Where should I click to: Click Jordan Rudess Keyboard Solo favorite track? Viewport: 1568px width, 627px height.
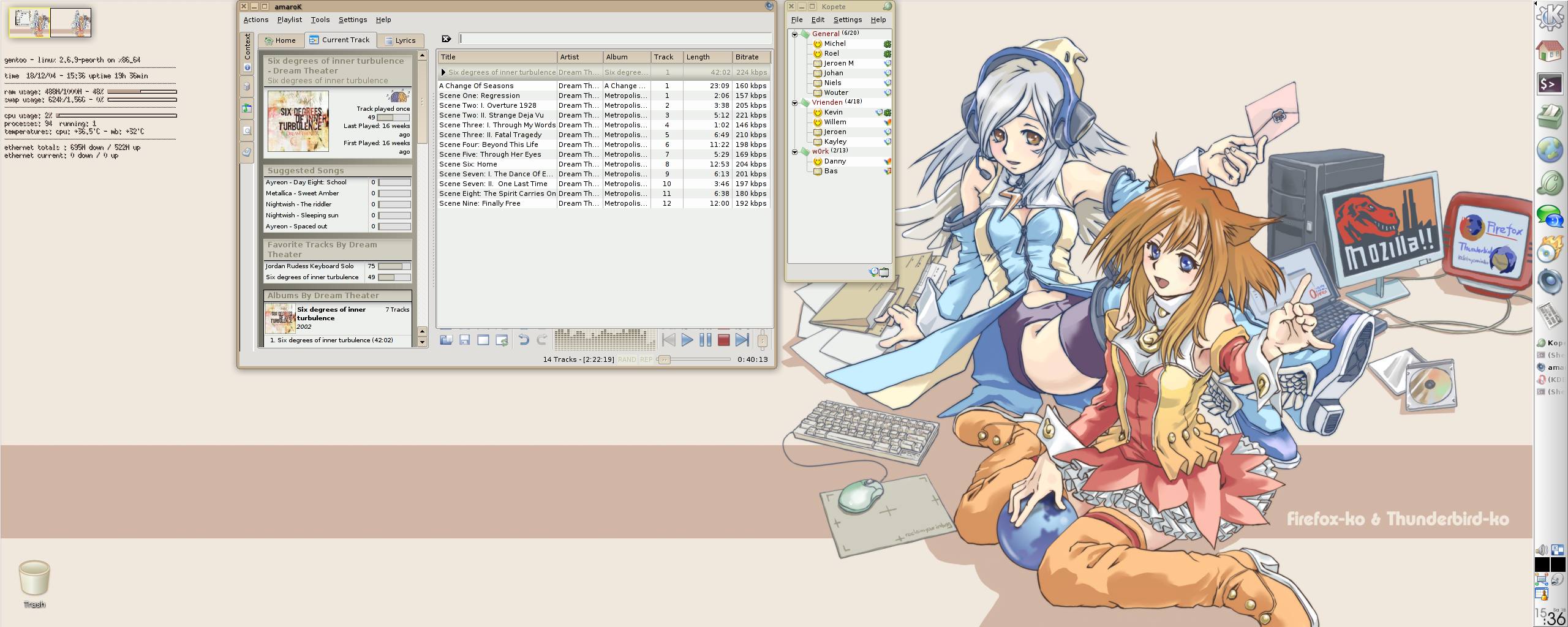click(x=310, y=266)
